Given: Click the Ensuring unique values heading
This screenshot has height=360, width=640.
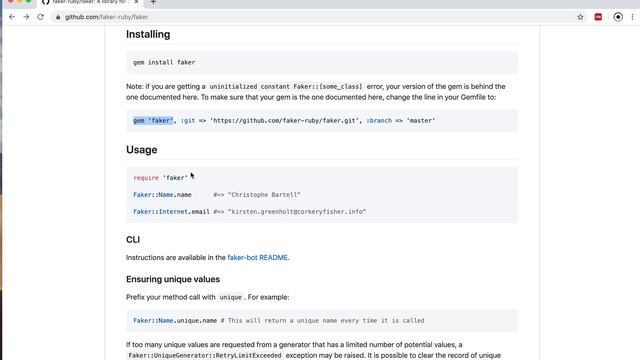Looking at the screenshot, I should (173, 279).
